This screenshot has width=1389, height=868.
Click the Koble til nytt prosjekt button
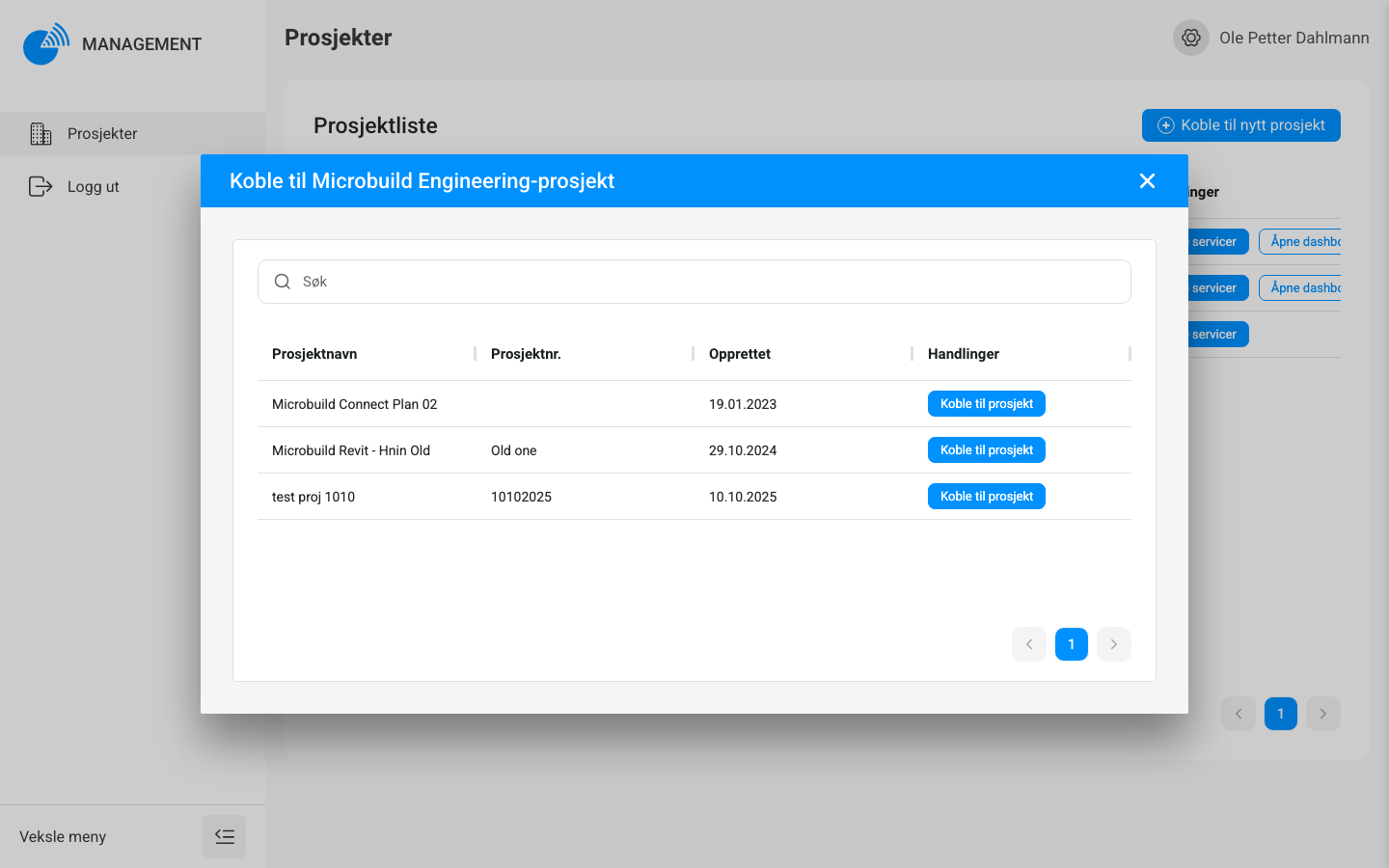(x=1241, y=125)
